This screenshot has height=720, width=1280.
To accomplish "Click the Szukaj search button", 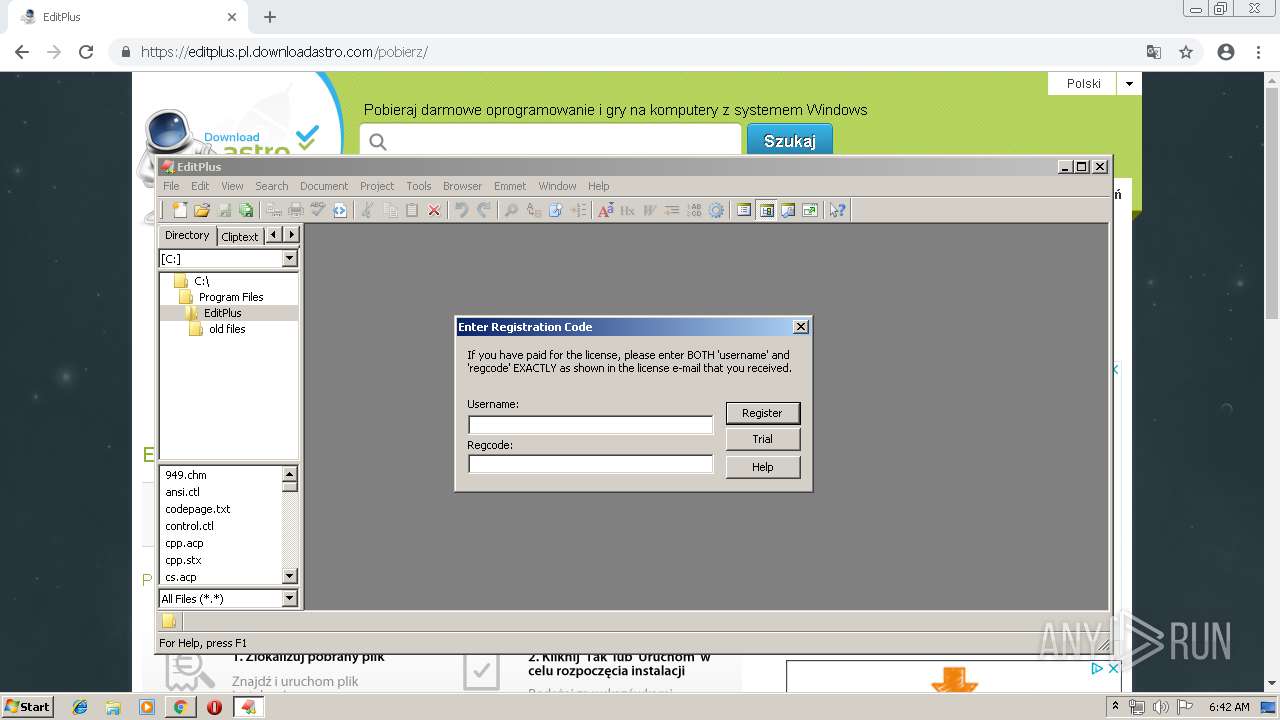I will 789,141.
